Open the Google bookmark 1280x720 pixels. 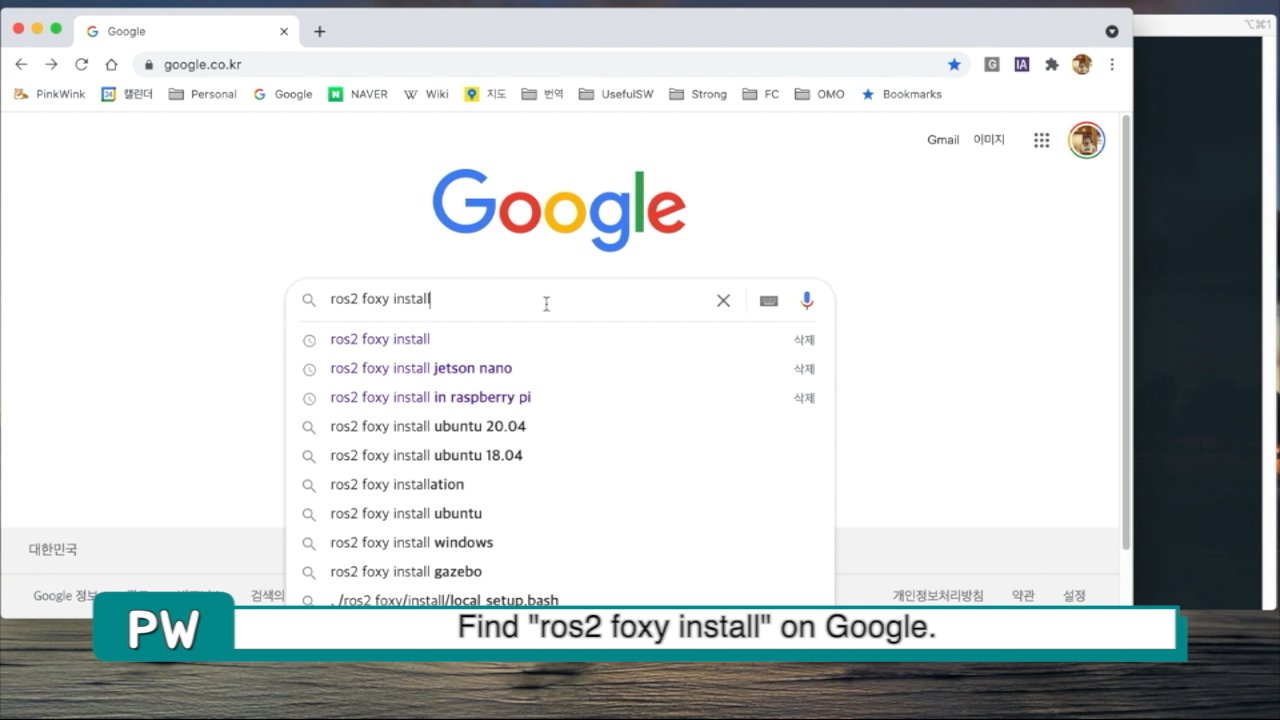click(283, 94)
